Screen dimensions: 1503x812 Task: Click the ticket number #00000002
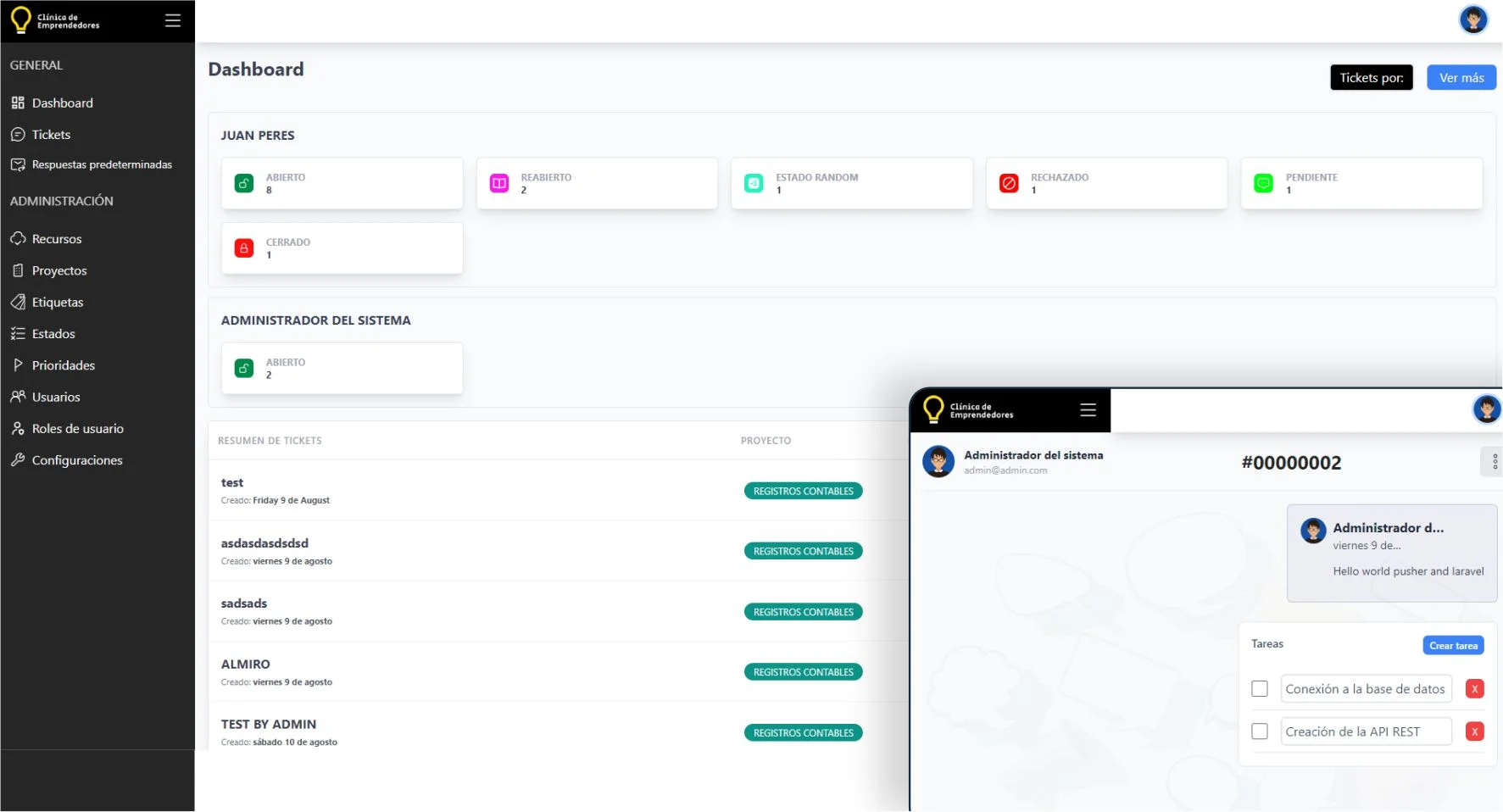pyautogui.click(x=1291, y=463)
